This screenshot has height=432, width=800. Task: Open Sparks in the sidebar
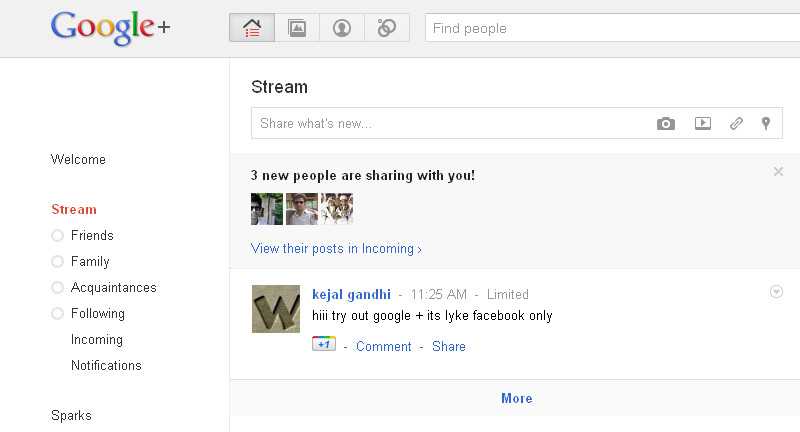point(71,416)
